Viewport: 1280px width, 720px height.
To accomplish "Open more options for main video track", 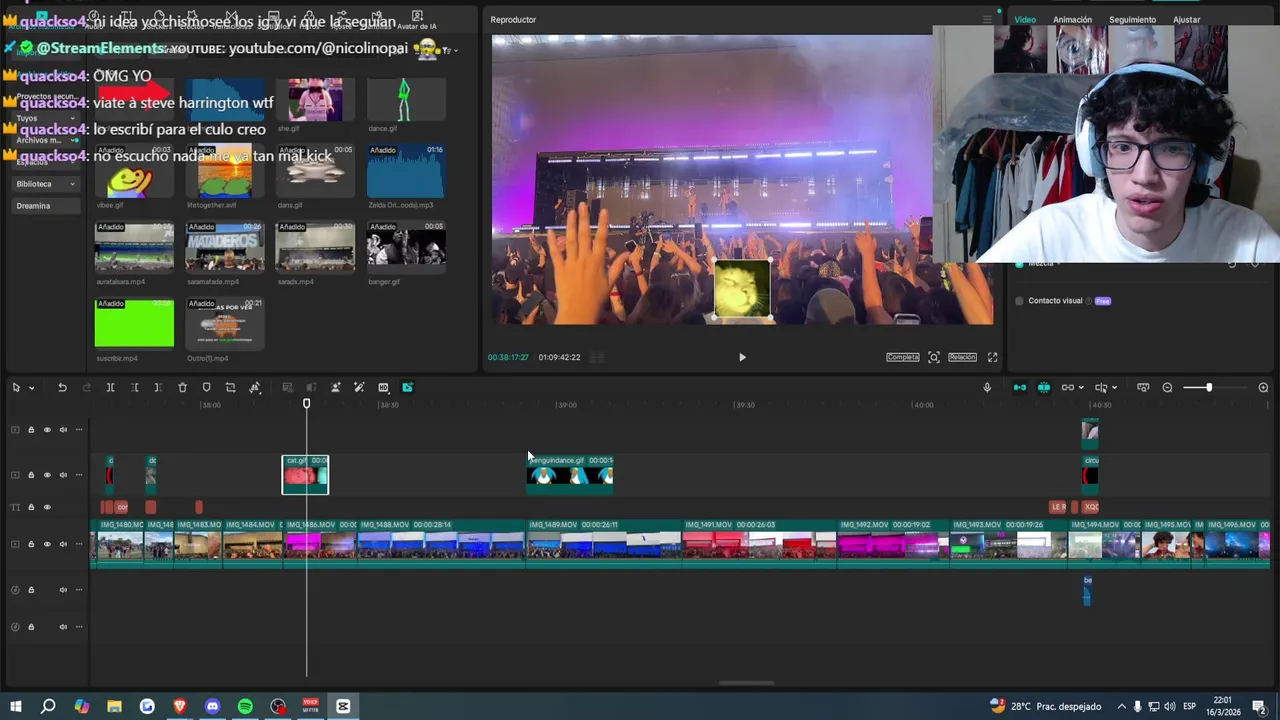I will pyautogui.click(x=79, y=544).
